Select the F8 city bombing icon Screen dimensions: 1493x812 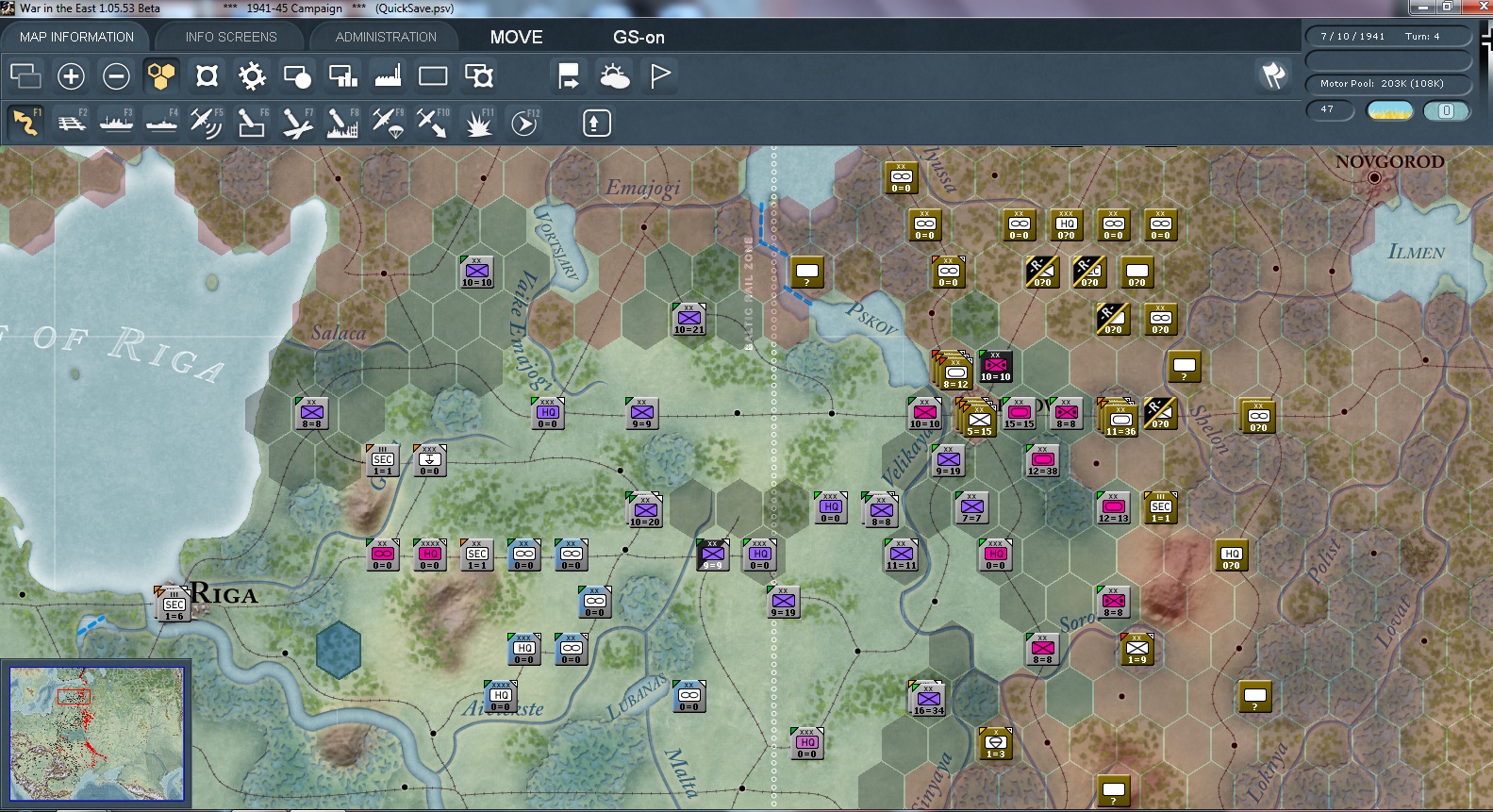(343, 123)
